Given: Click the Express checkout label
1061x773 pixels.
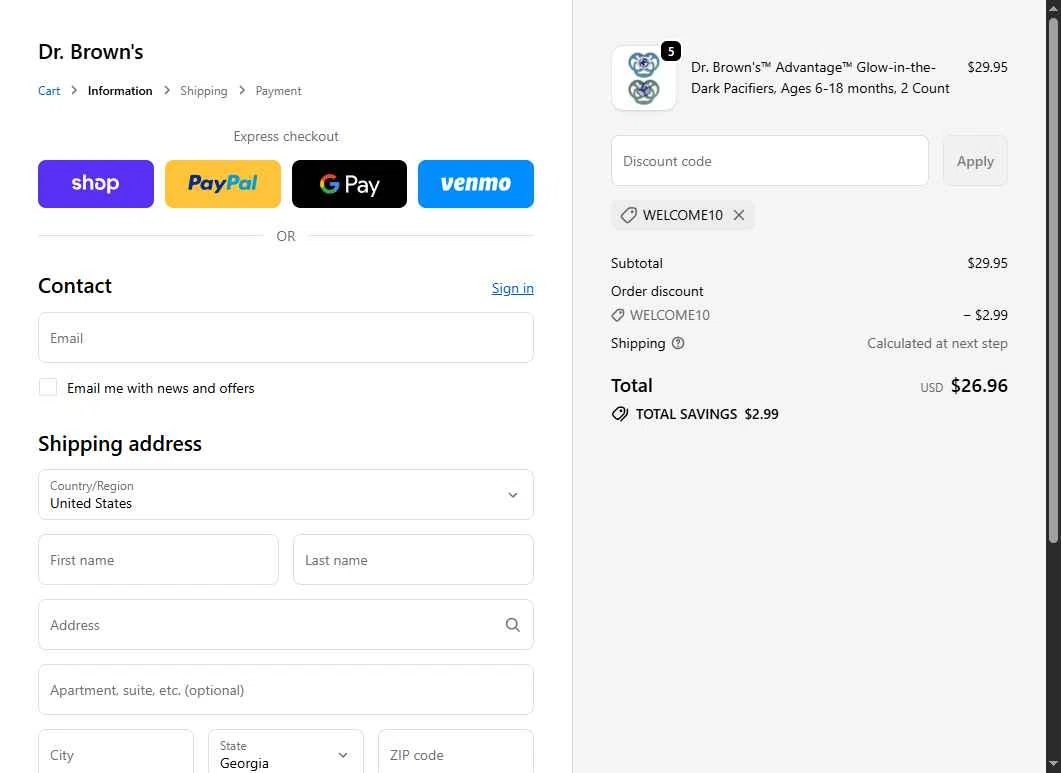Looking at the screenshot, I should coord(286,137).
